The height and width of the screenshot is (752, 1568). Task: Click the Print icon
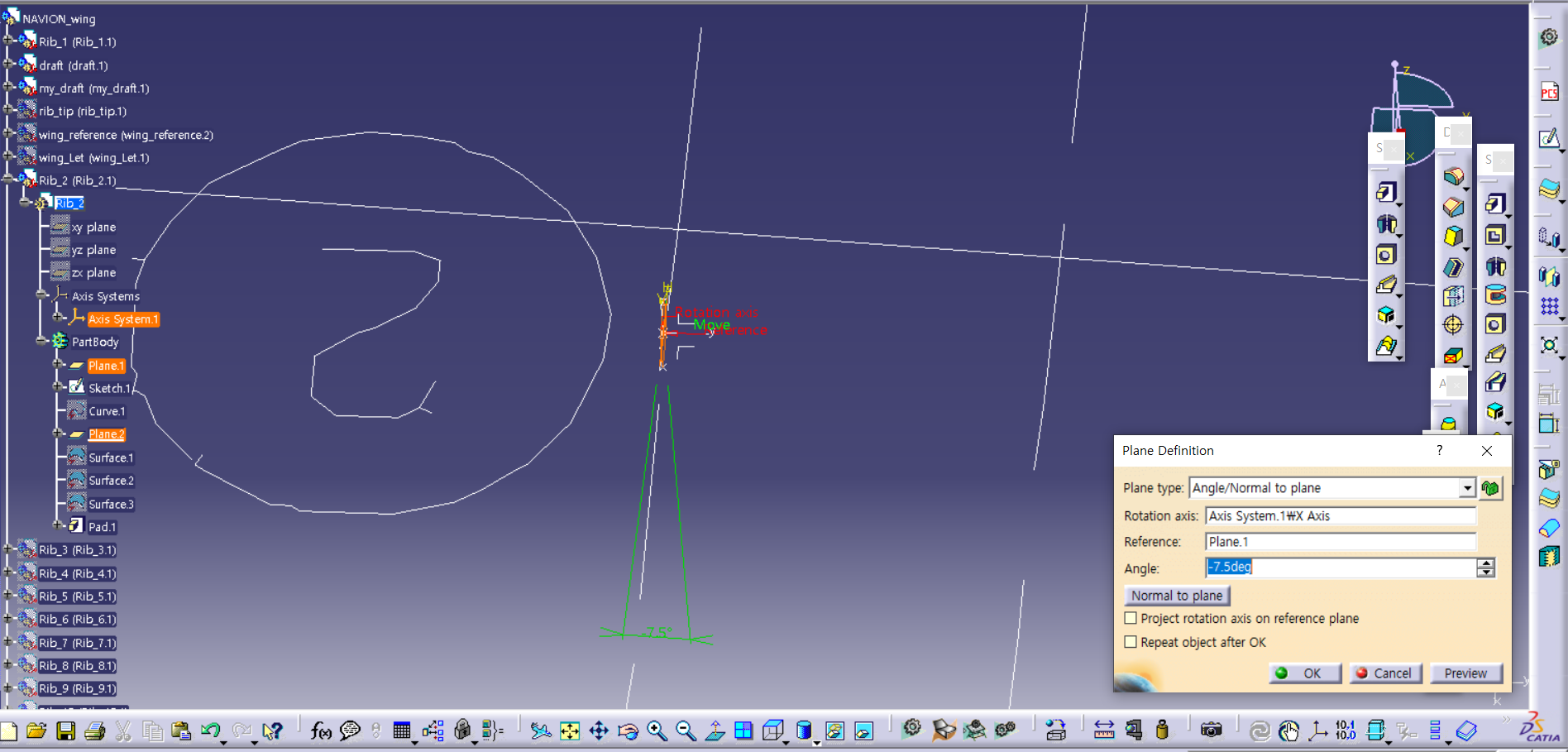(95, 730)
